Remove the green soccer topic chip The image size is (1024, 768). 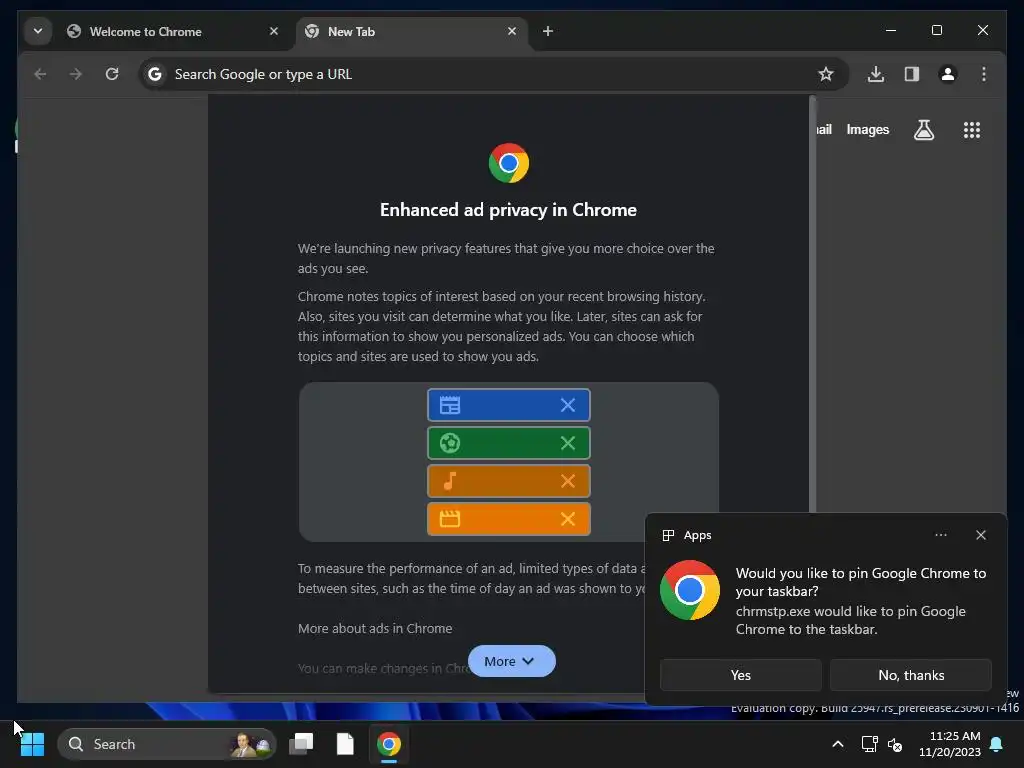click(x=568, y=443)
